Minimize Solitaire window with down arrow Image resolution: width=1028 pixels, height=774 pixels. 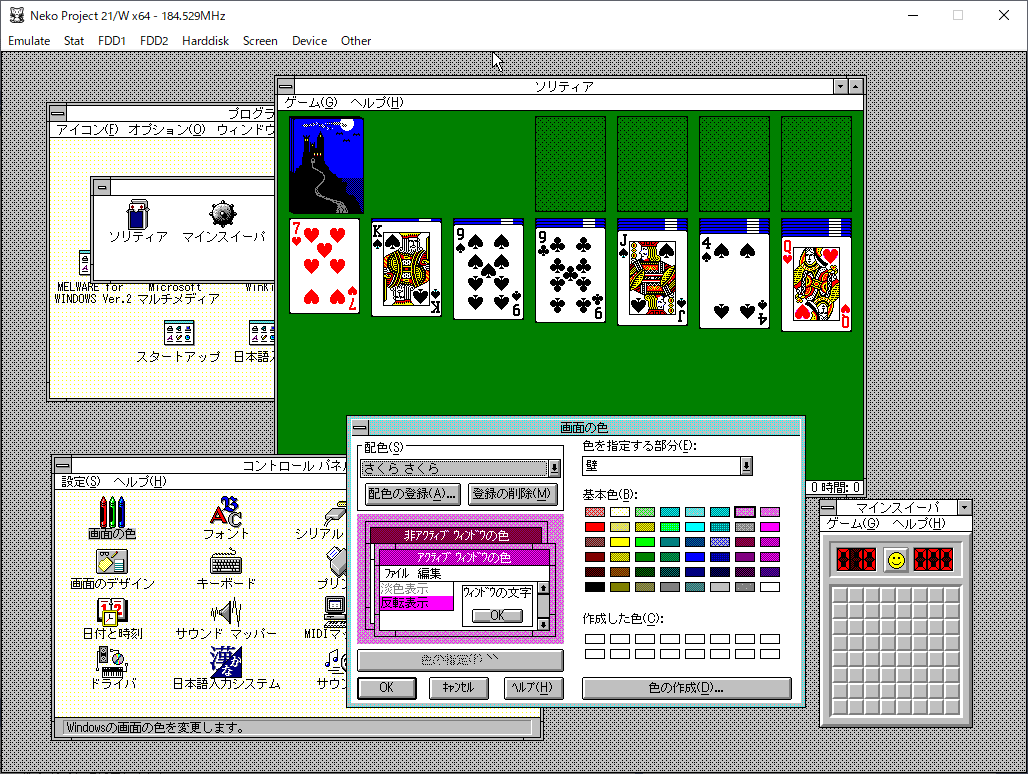click(840, 87)
